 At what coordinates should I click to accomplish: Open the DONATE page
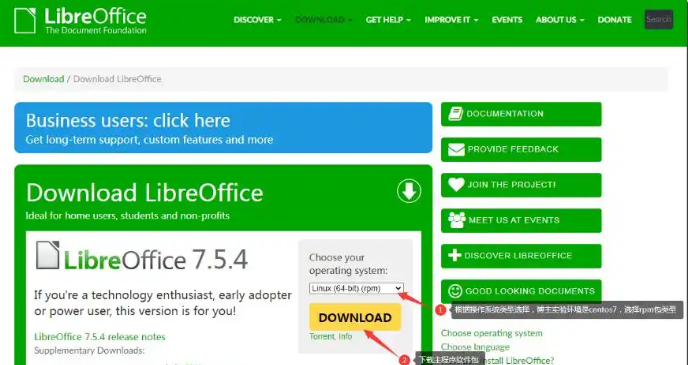pos(614,20)
